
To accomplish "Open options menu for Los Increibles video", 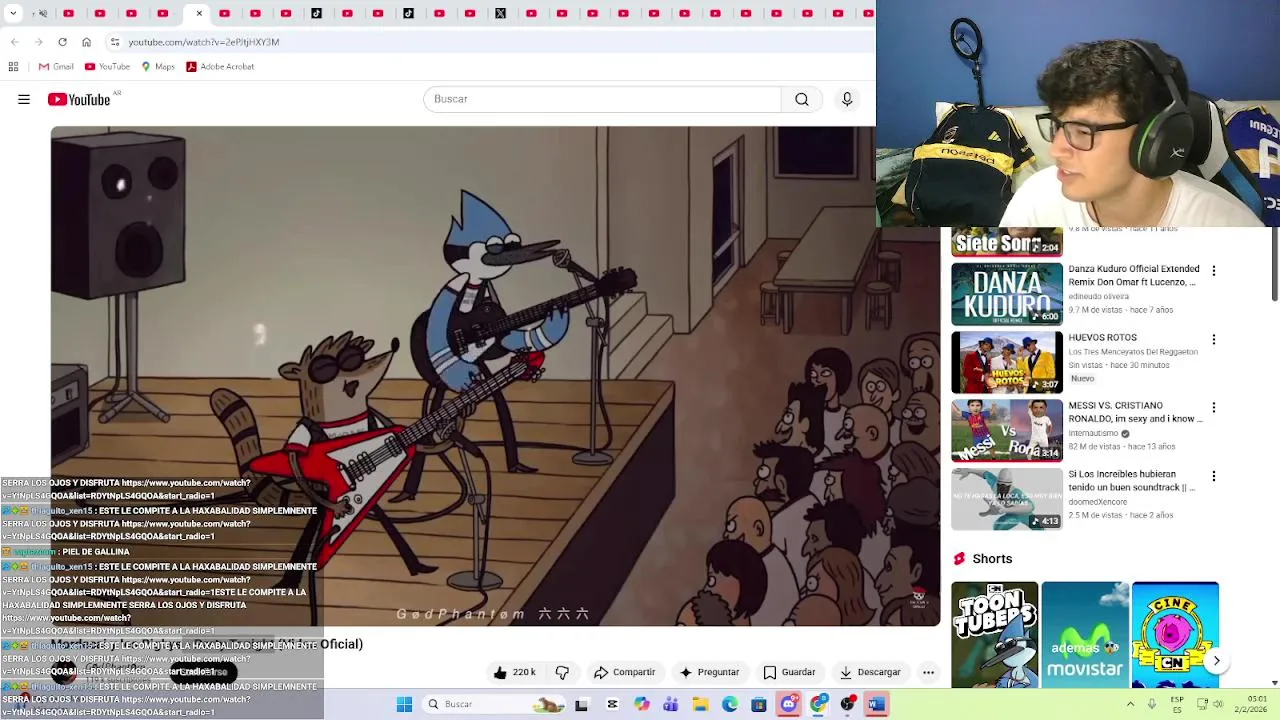I will 1214,476.
